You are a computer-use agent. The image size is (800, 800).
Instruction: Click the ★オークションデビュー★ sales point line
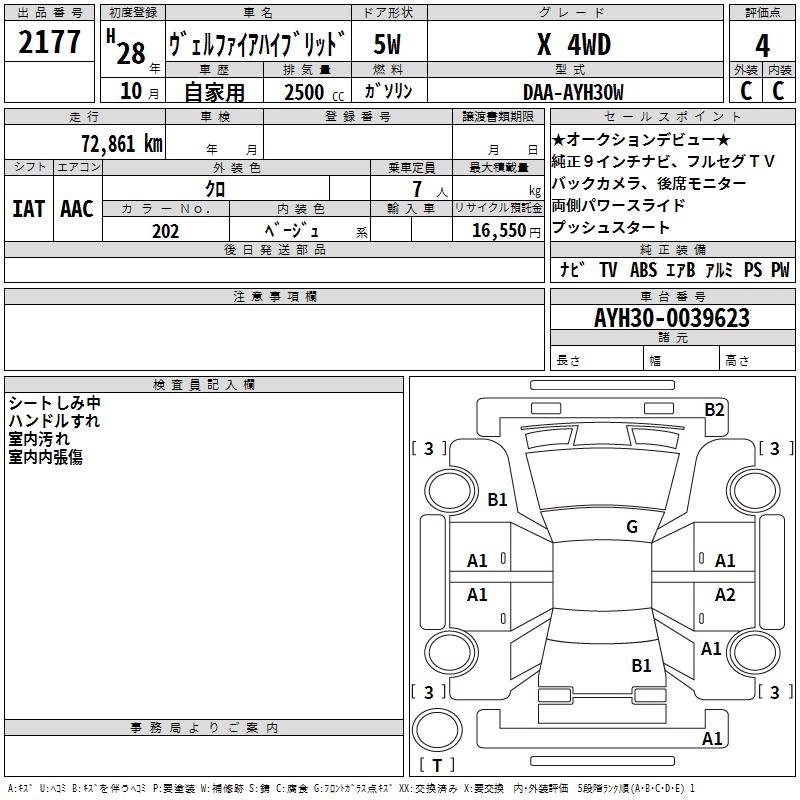point(641,139)
